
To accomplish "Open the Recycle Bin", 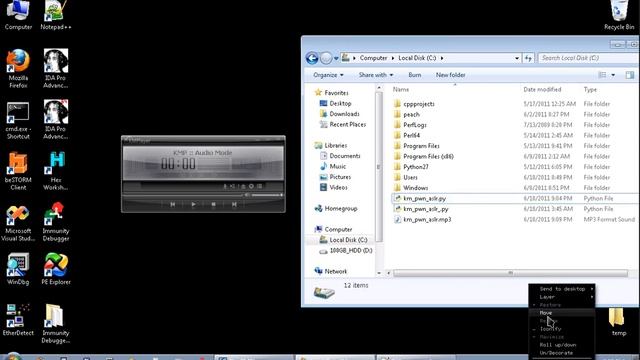I will coord(619,16).
